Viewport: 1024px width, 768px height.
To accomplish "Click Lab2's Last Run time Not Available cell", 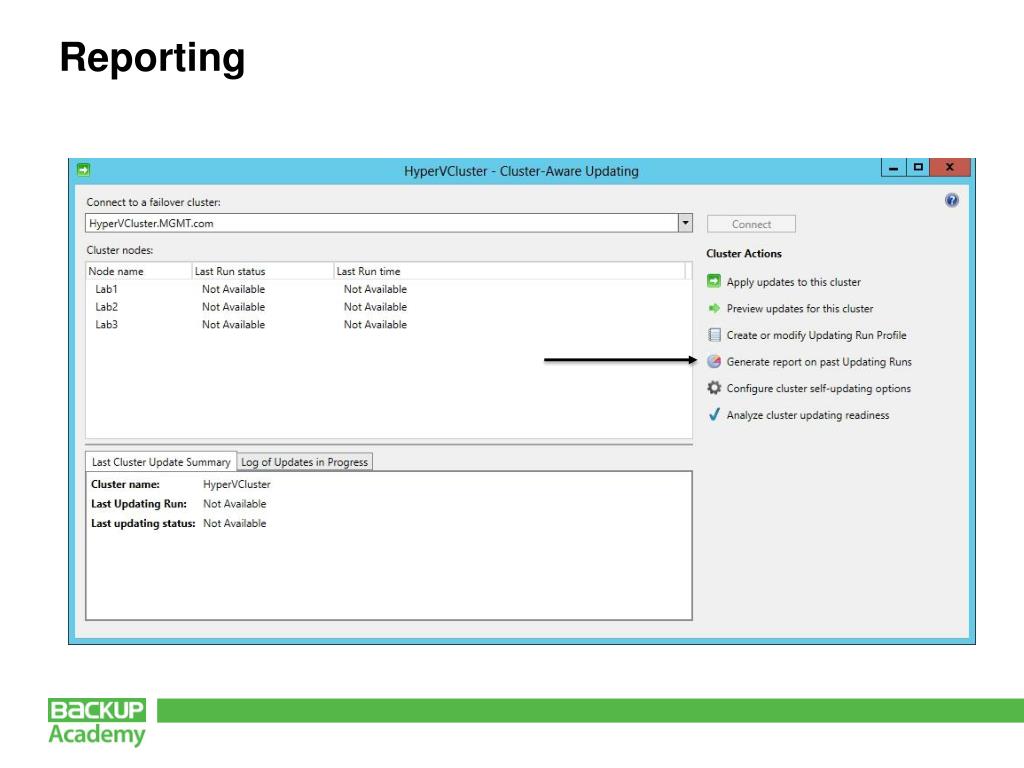I will (375, 306).
